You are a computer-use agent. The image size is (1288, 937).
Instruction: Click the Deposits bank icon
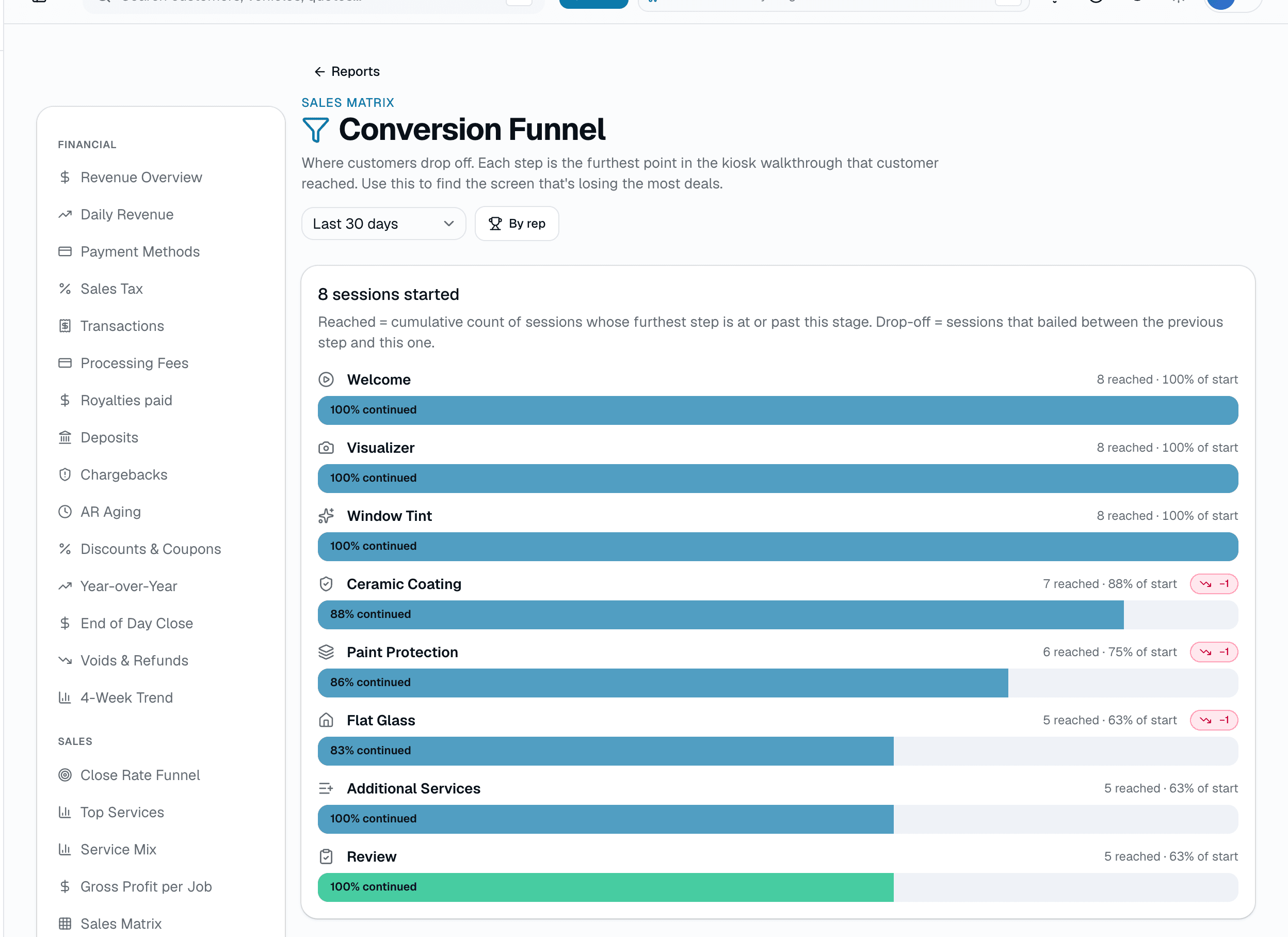[65, 438]
